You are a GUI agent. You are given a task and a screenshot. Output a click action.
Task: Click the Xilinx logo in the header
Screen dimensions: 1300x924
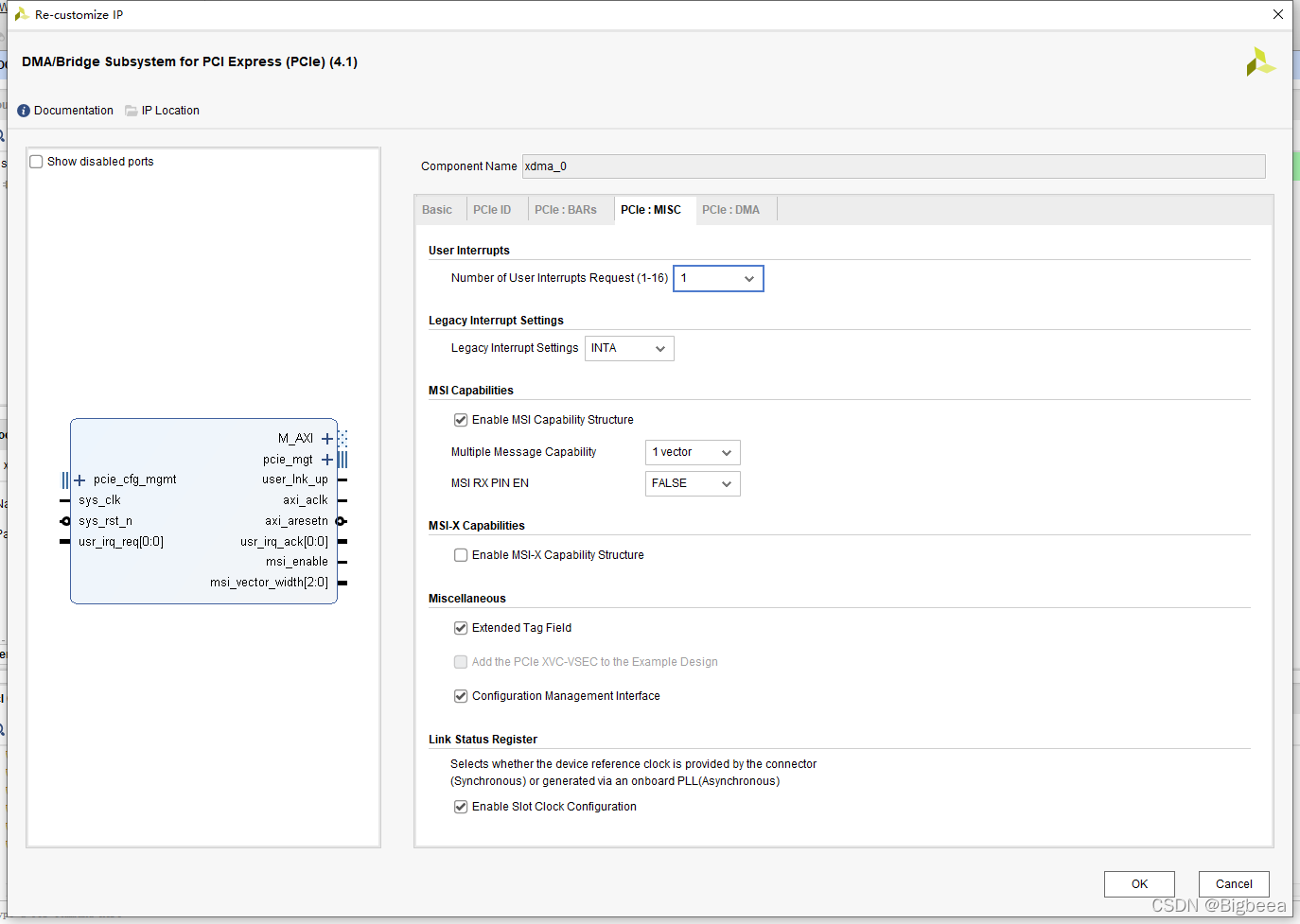pyautogui.click(x=1260, y=62)
